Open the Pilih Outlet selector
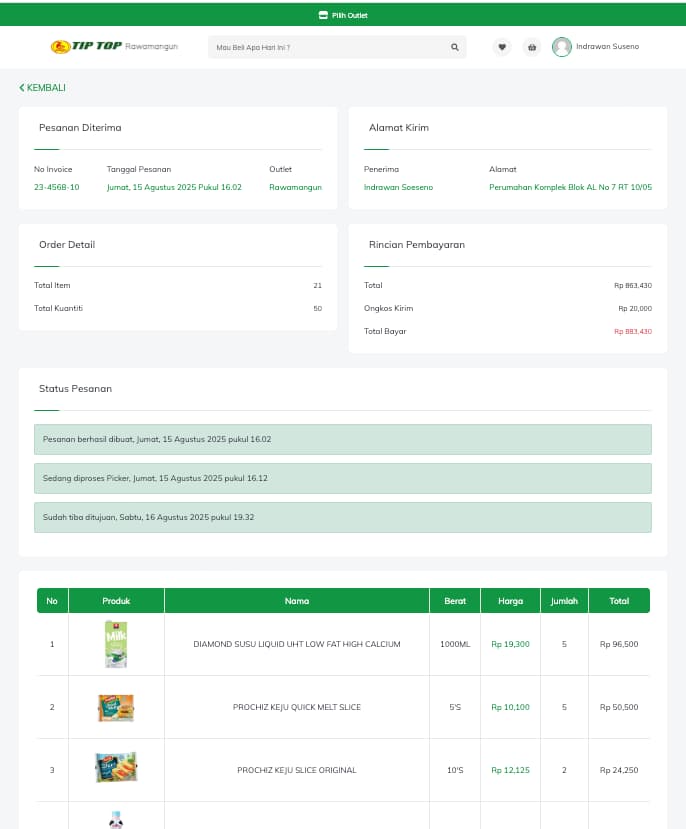This screenshot has height=829, width=686. pyautogui.click(x=343, y=15)
